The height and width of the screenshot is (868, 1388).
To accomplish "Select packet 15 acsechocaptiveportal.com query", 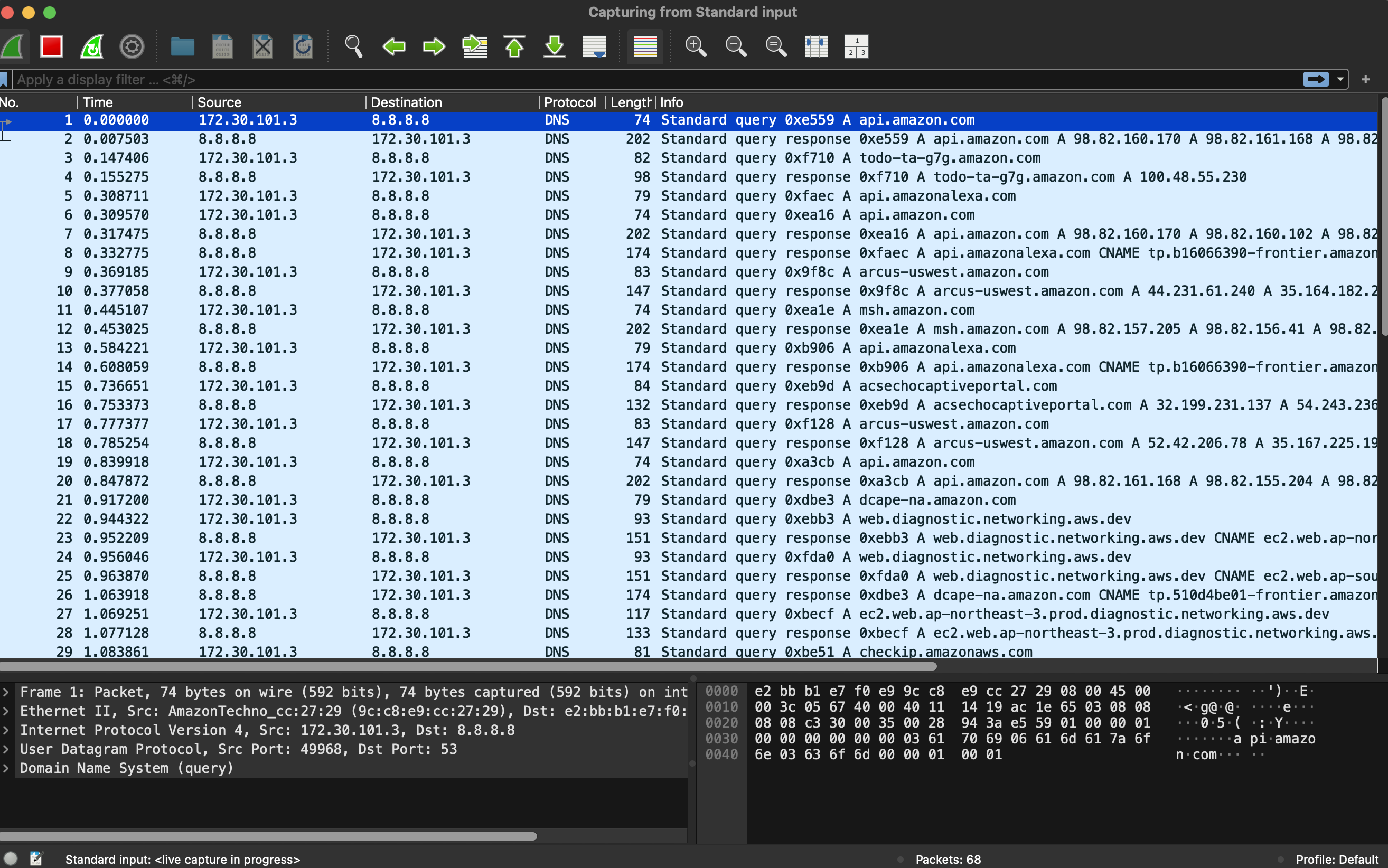I will coord(689,386).
